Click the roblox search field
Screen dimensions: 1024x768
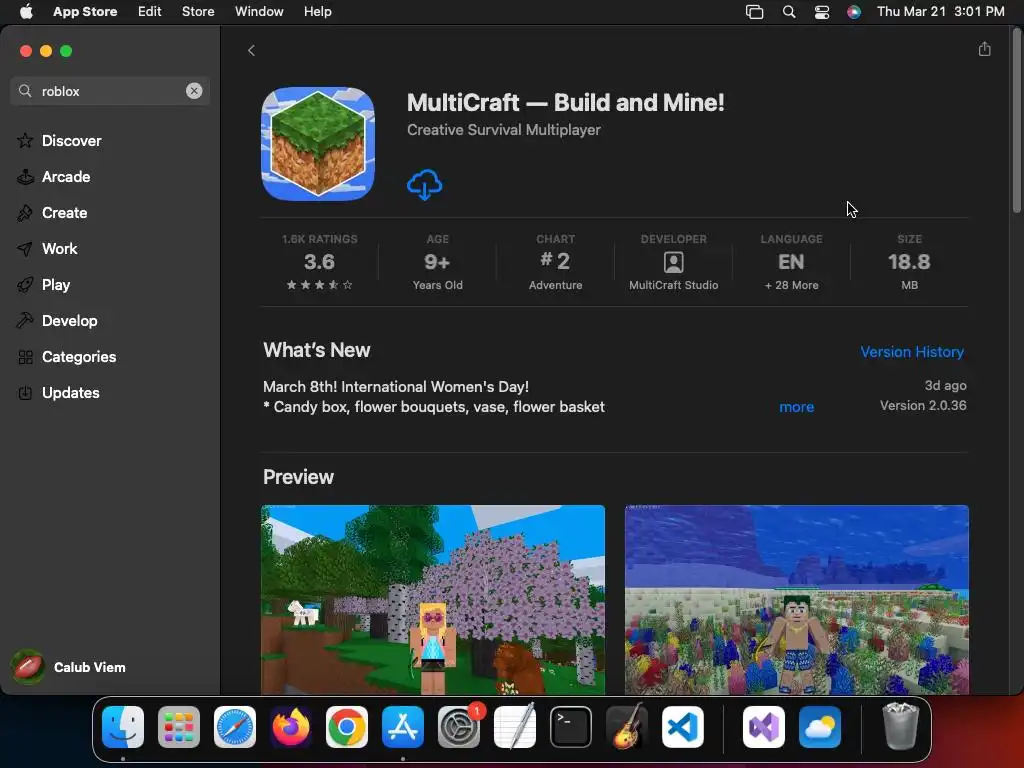110,91
